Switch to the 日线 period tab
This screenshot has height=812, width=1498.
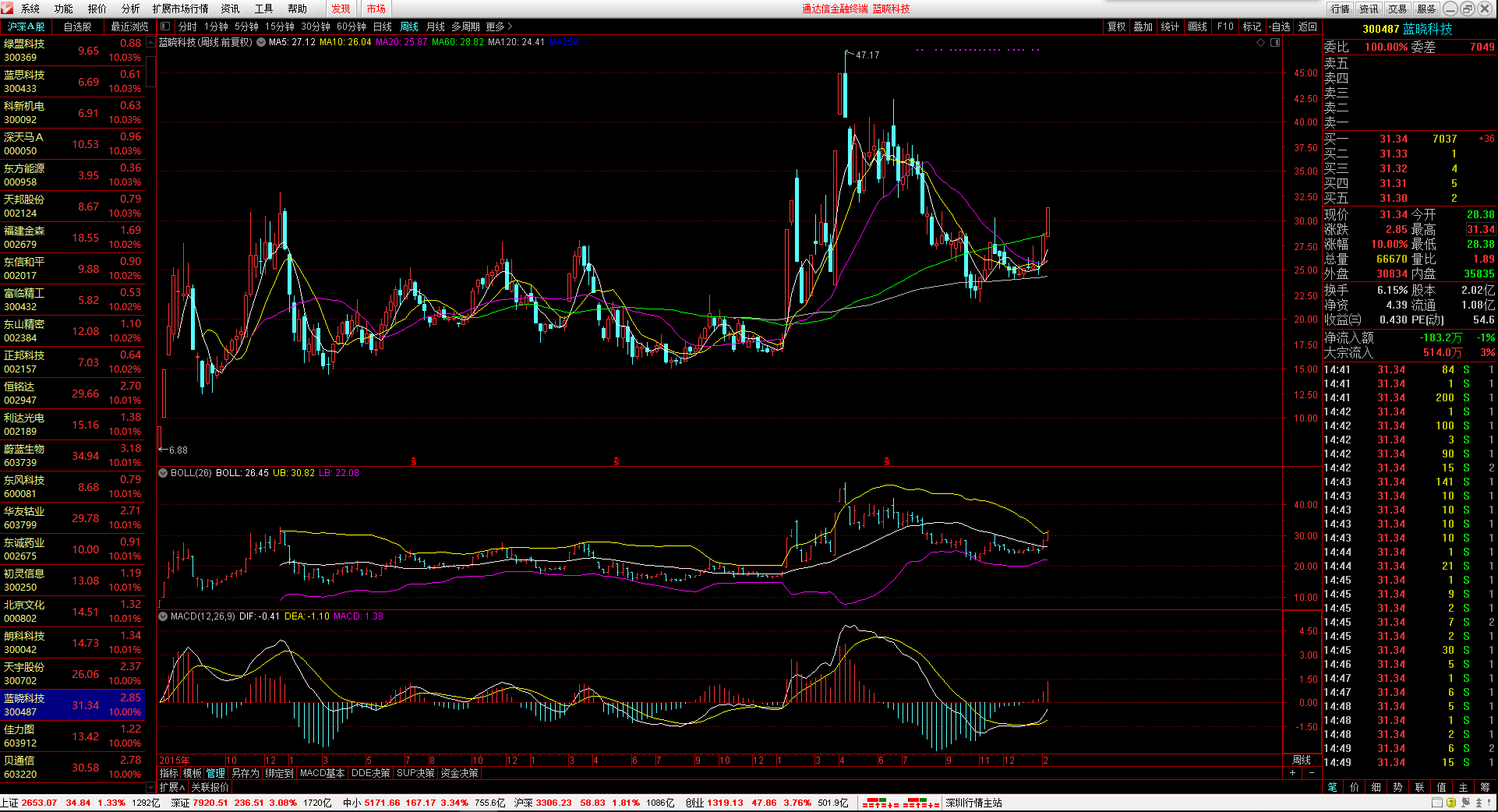click(x=382, y=26)
